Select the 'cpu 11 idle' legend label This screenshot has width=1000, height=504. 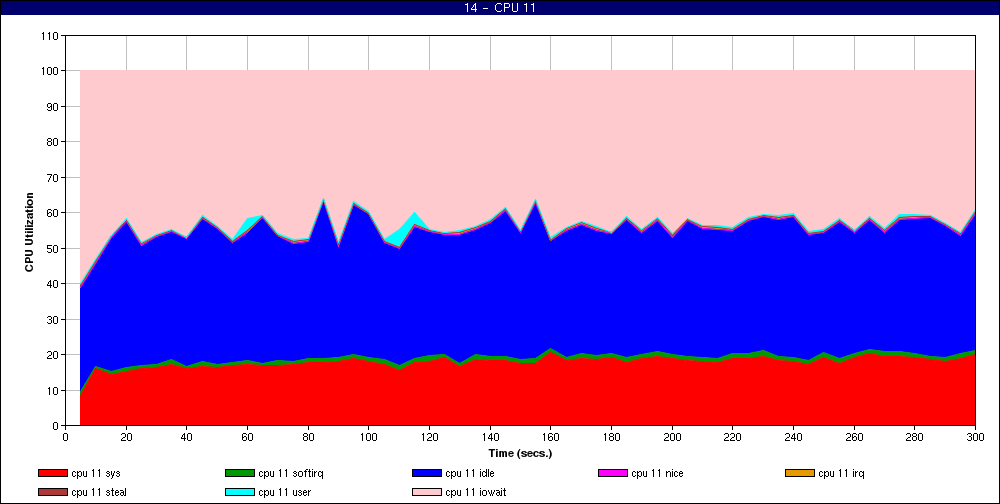pos(470,473)
